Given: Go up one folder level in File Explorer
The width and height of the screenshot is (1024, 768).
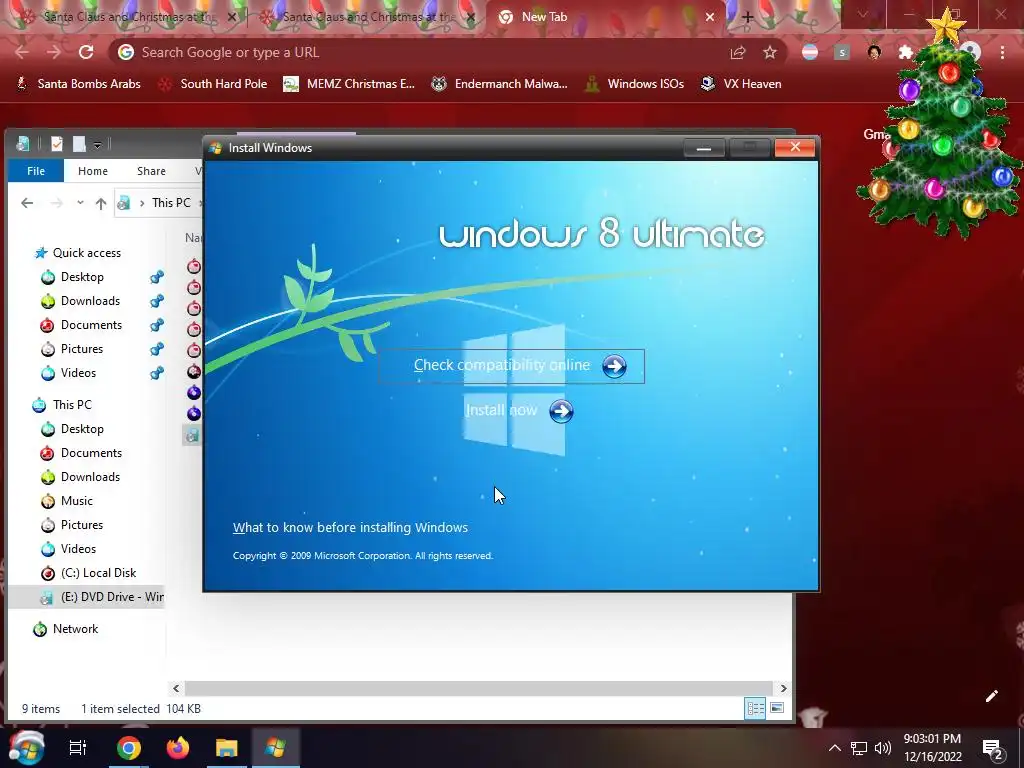Looking at the screenshot, I should tap(101, 203).
